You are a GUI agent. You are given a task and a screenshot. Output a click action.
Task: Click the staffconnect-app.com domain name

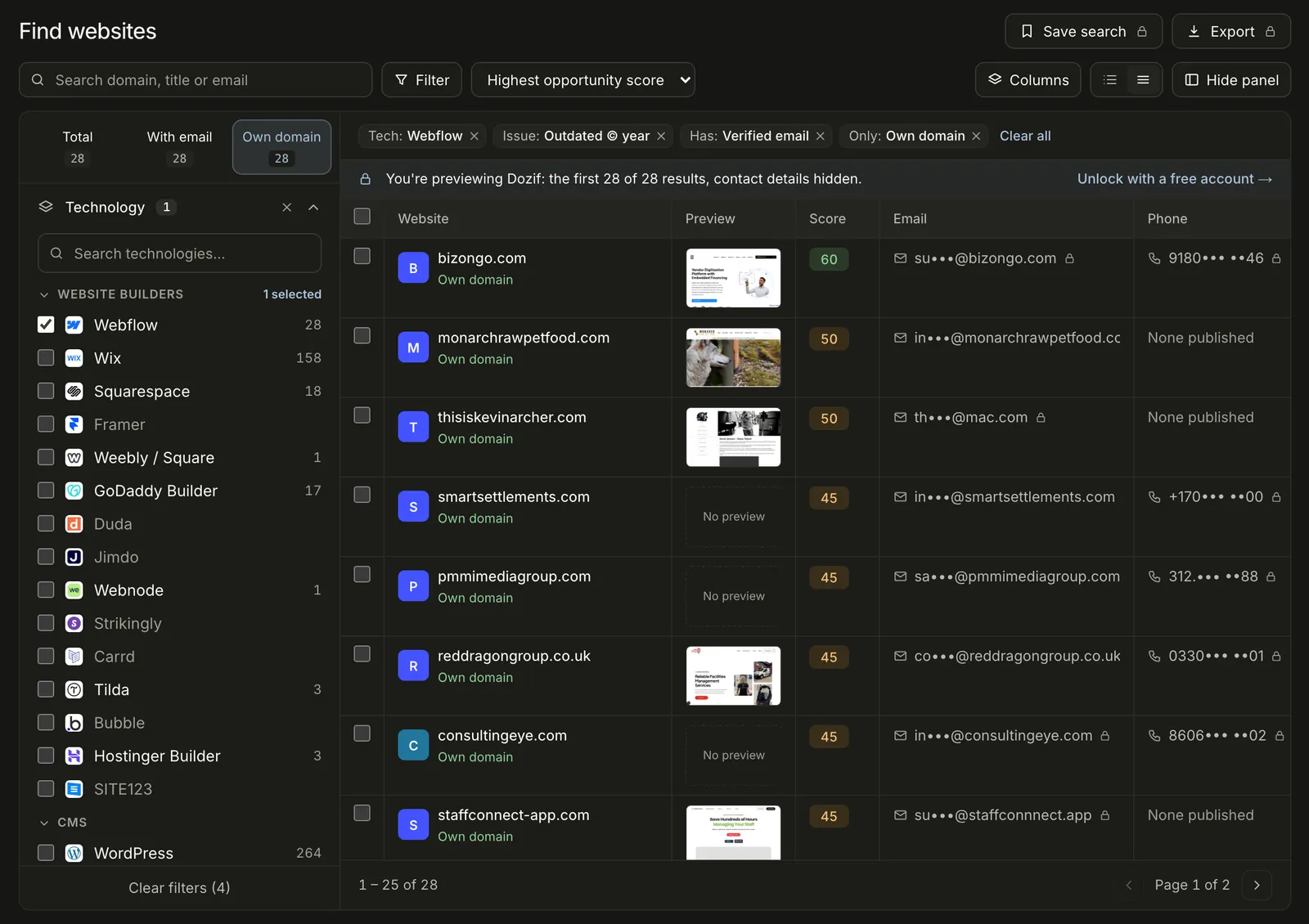pos(513,815)
